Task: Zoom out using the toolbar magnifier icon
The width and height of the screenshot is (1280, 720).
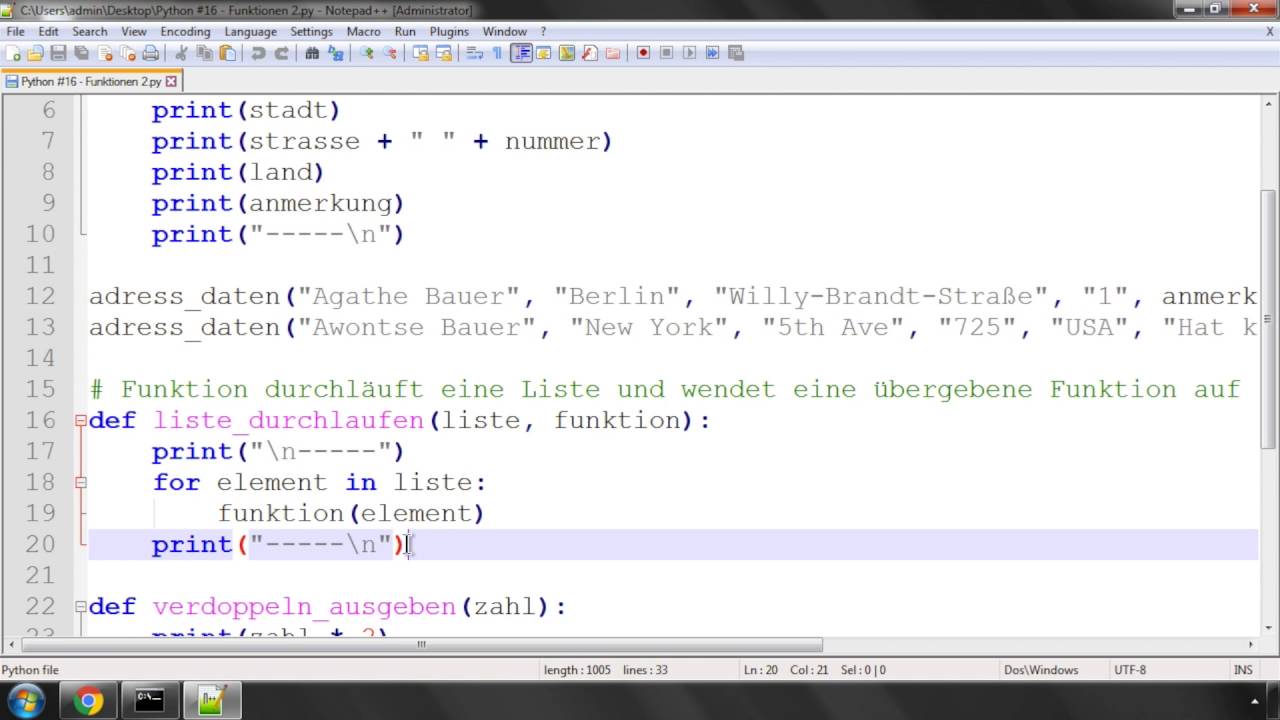Action: coord(390,53)
